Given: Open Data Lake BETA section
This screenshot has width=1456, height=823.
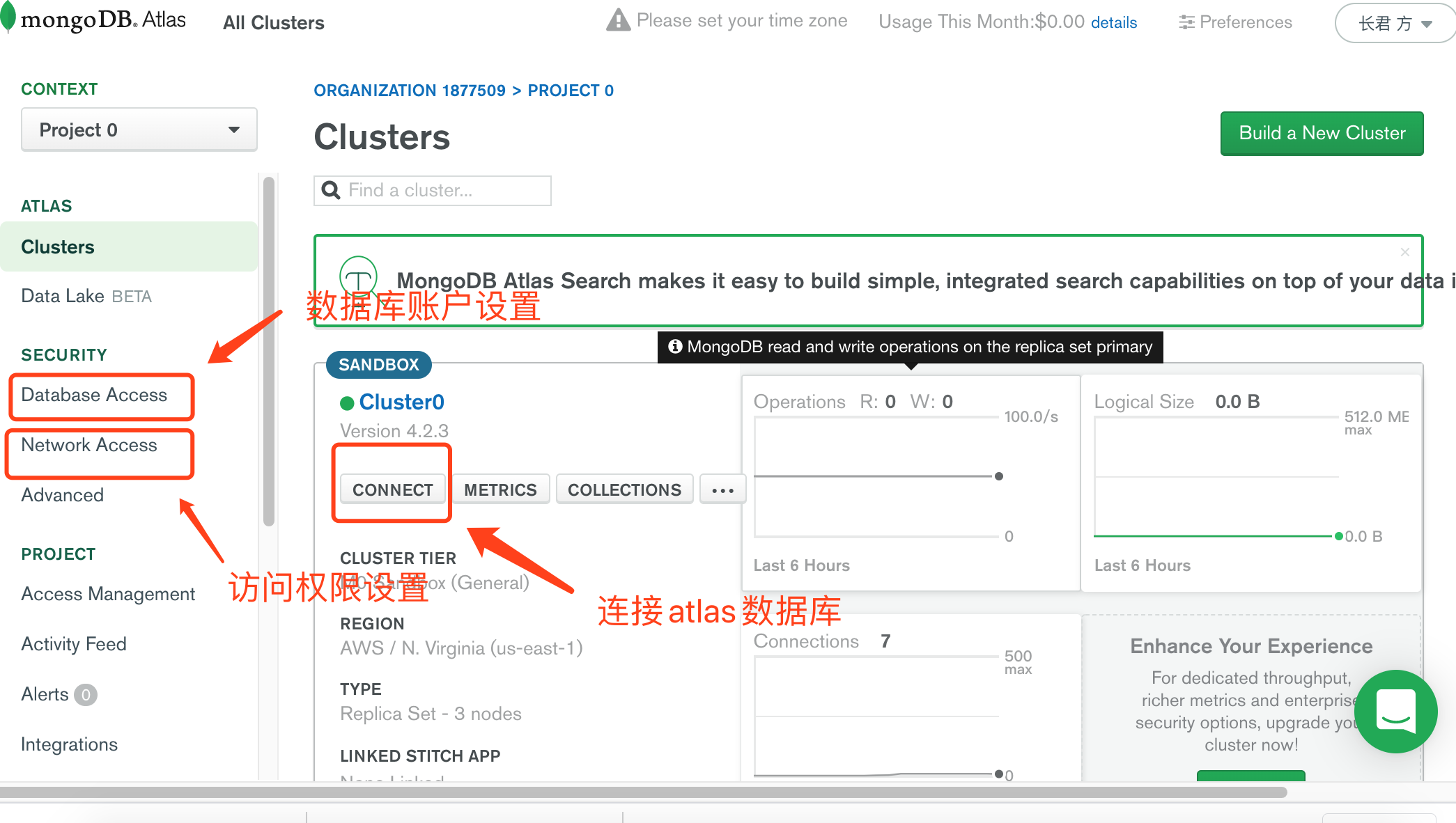Looking at the screenshot, I should click(86, 296).
